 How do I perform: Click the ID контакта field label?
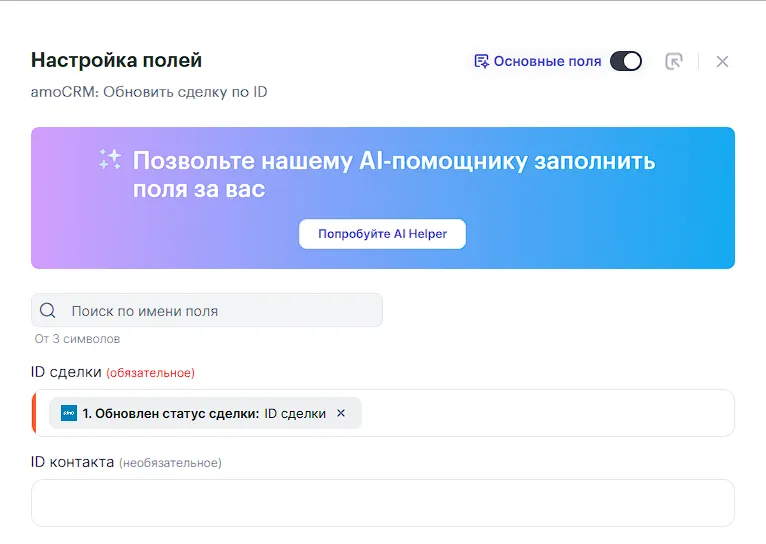point(72,462)
